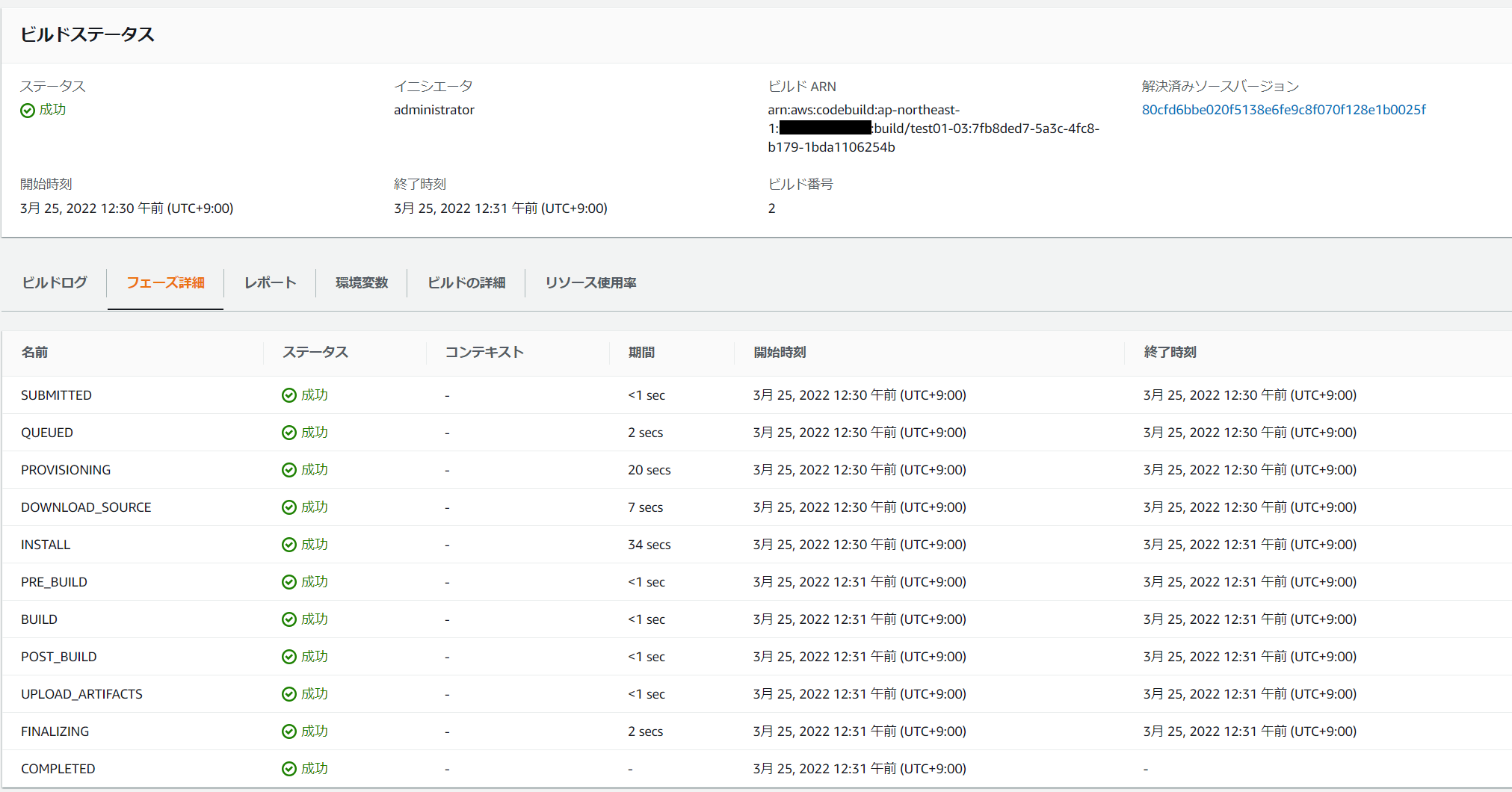Click the success icon beside DOWNLOAD_SOURCE

point(288,507)
